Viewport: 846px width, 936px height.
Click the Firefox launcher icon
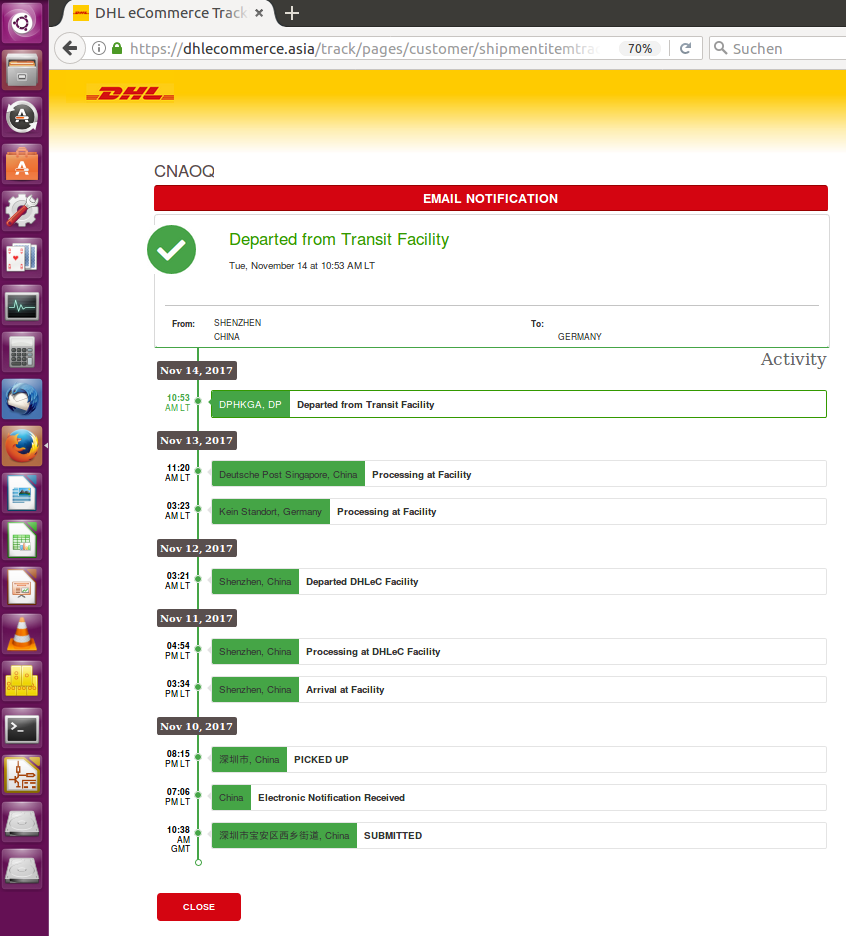click(22, 446)
